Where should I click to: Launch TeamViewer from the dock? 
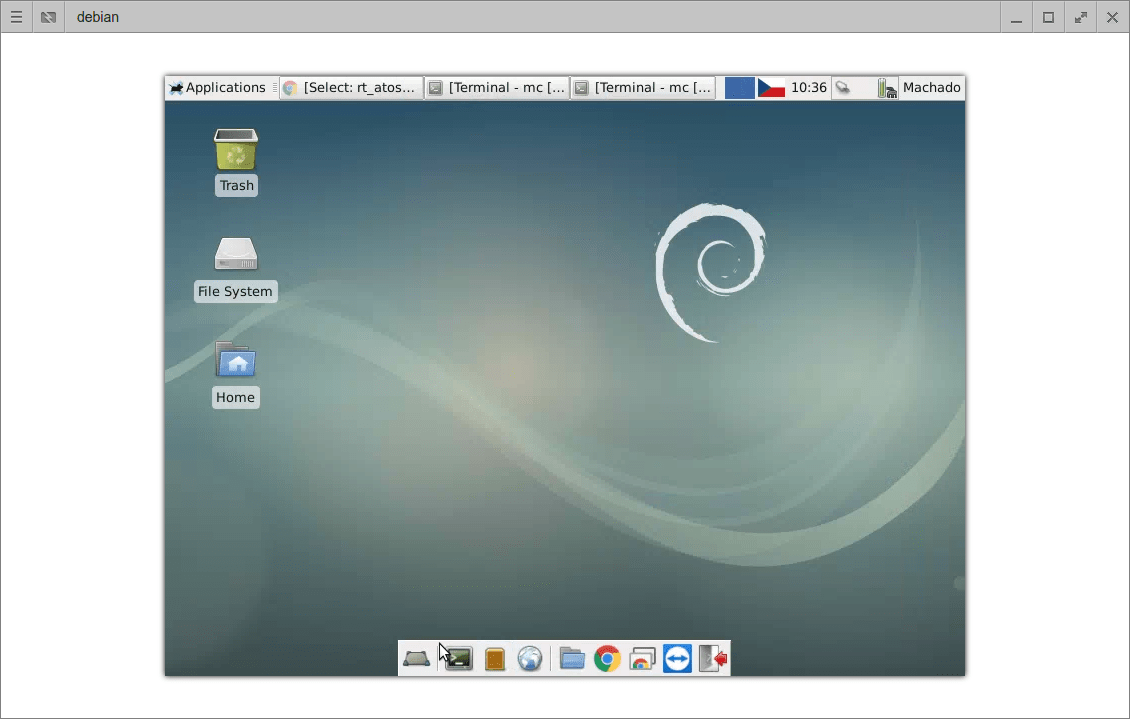(x=677, y=658)
